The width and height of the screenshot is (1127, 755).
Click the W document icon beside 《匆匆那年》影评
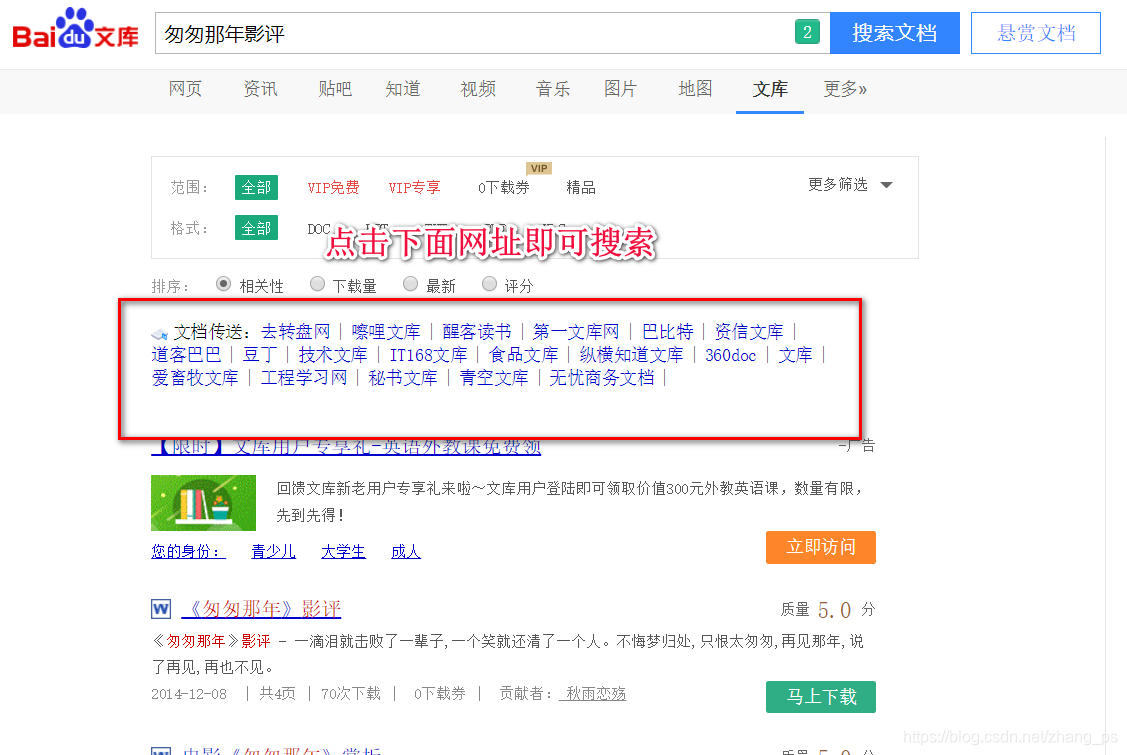(x=161, y=609)
